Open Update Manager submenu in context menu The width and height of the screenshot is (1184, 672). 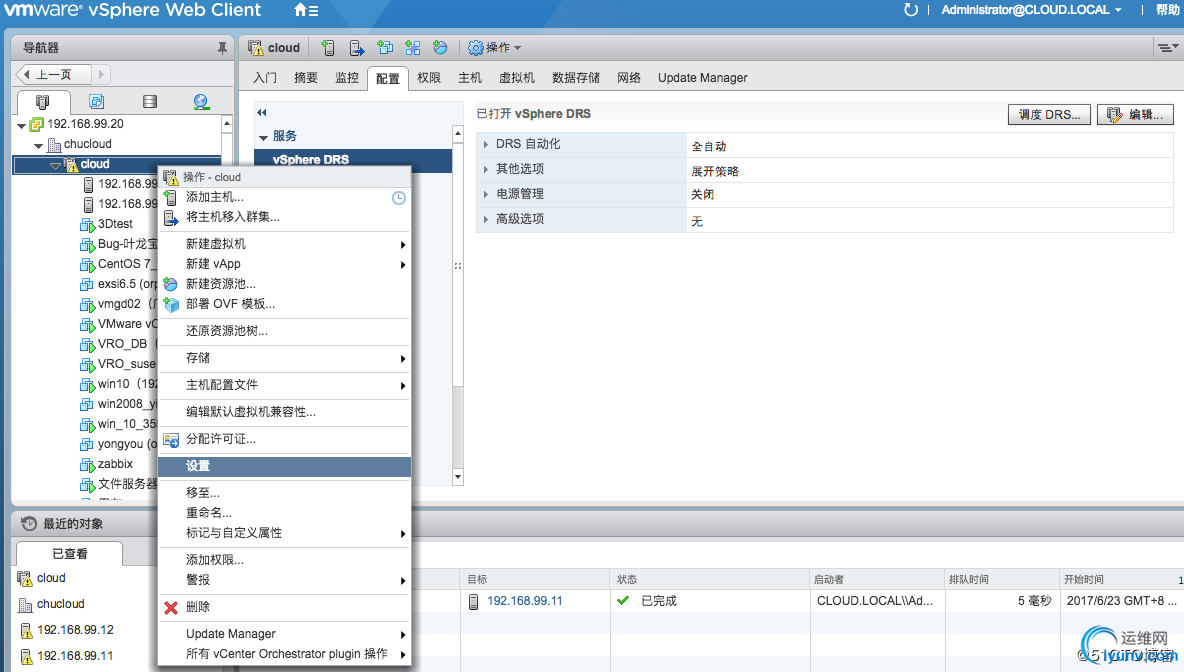285,633
